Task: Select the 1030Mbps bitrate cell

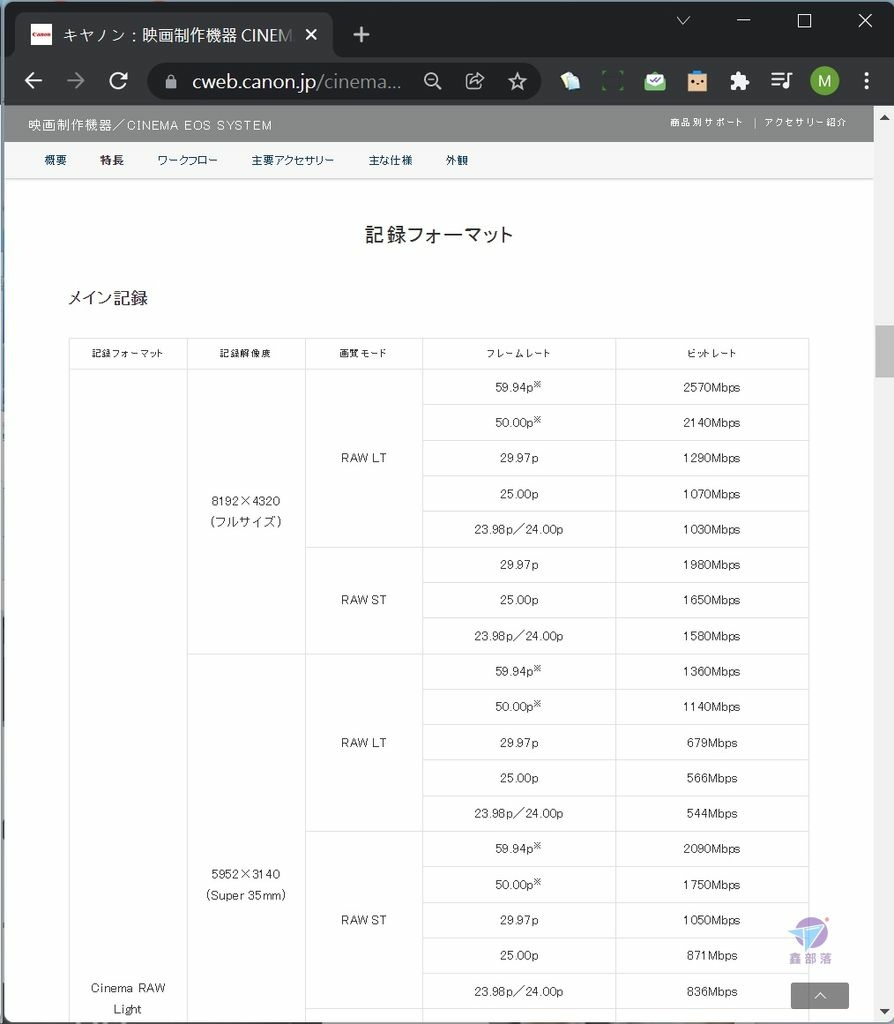Action: tap(712, 530)
